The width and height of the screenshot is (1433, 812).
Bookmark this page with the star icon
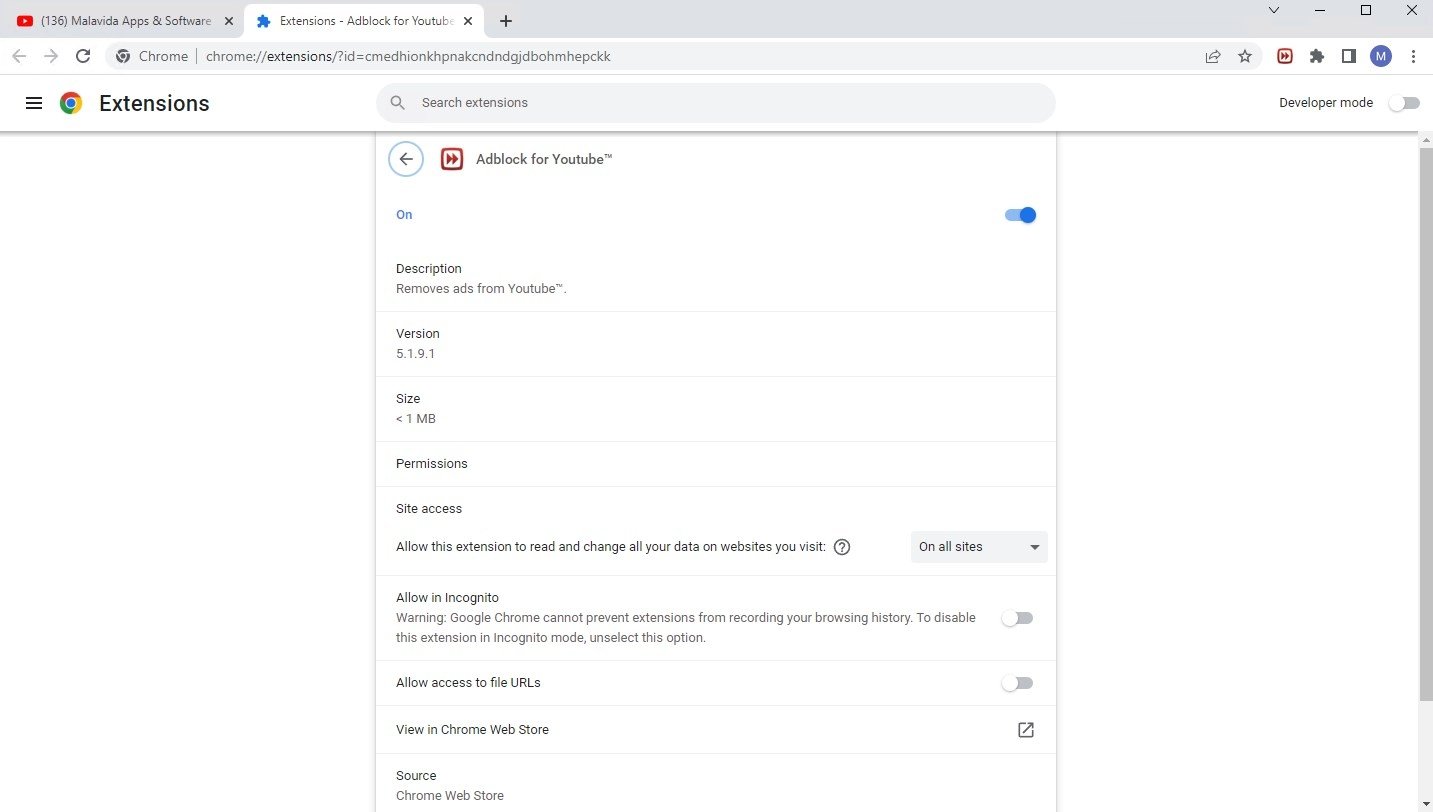(x=1245, y=56)
